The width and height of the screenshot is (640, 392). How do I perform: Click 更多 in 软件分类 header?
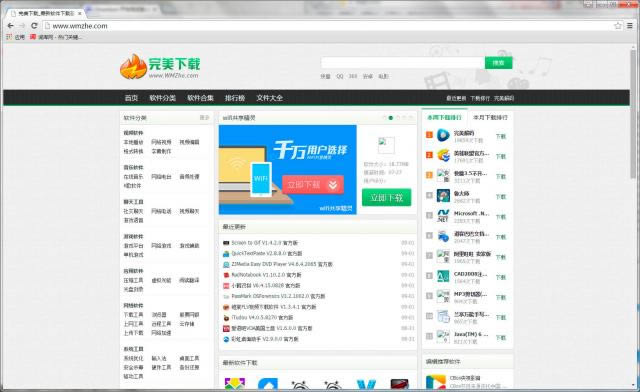[x=204, y=118]
